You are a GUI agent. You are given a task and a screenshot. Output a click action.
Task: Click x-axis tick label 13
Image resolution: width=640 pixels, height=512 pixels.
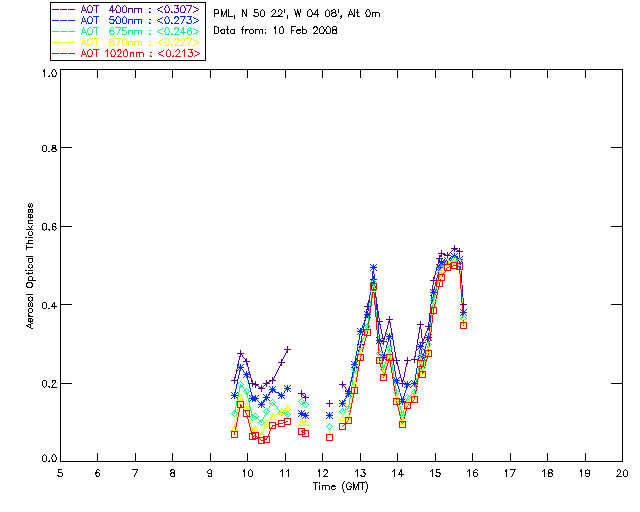pyautogui.click(x=360, y=473)
